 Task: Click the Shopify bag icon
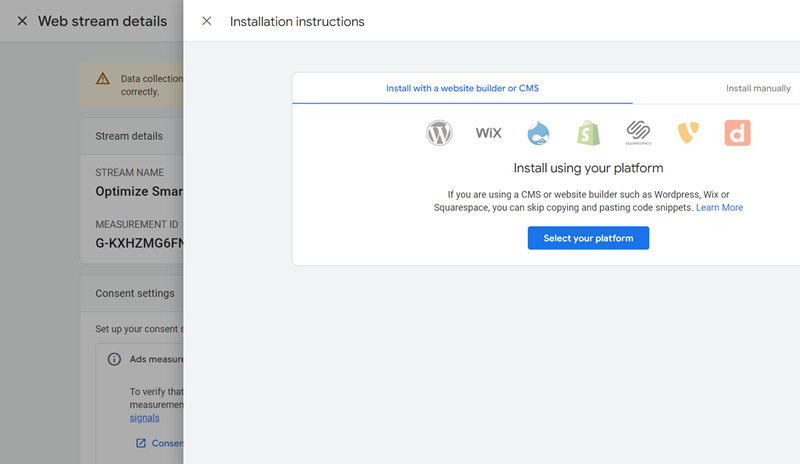(588, 133)
